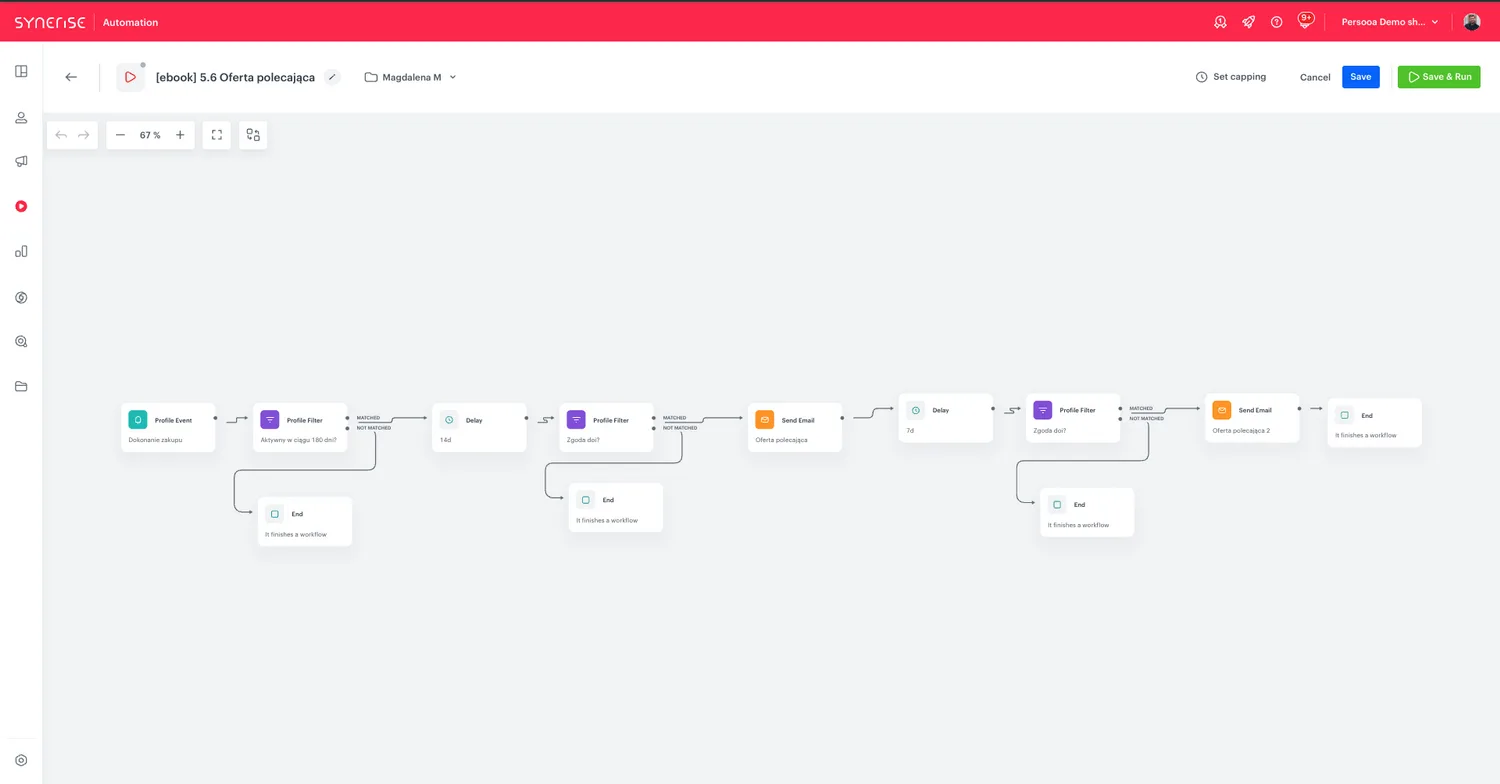Click the green Save & Run button

1439,77
